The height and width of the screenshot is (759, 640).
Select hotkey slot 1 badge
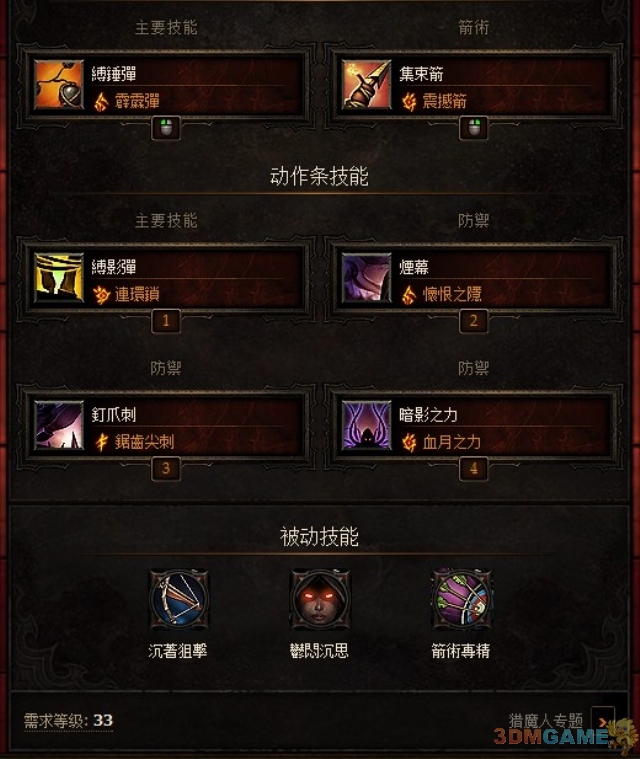[x=166, y=321]
